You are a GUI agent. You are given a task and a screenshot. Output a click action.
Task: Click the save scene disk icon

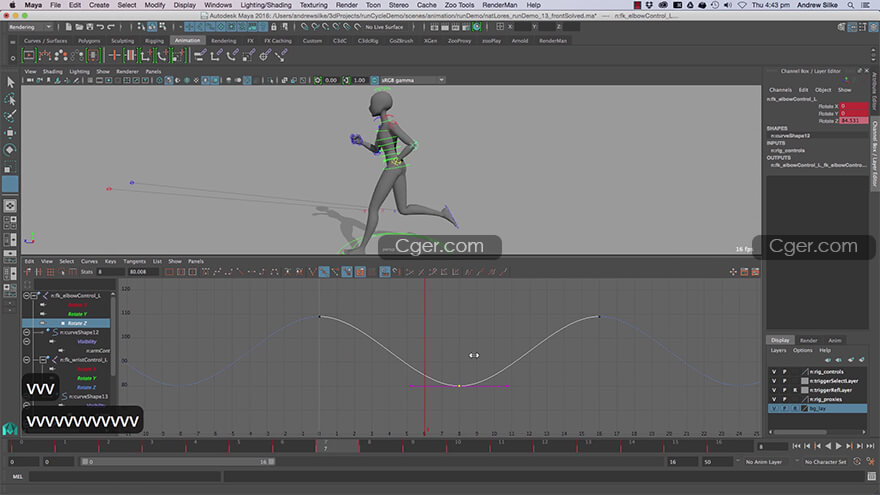pos(90,27)
